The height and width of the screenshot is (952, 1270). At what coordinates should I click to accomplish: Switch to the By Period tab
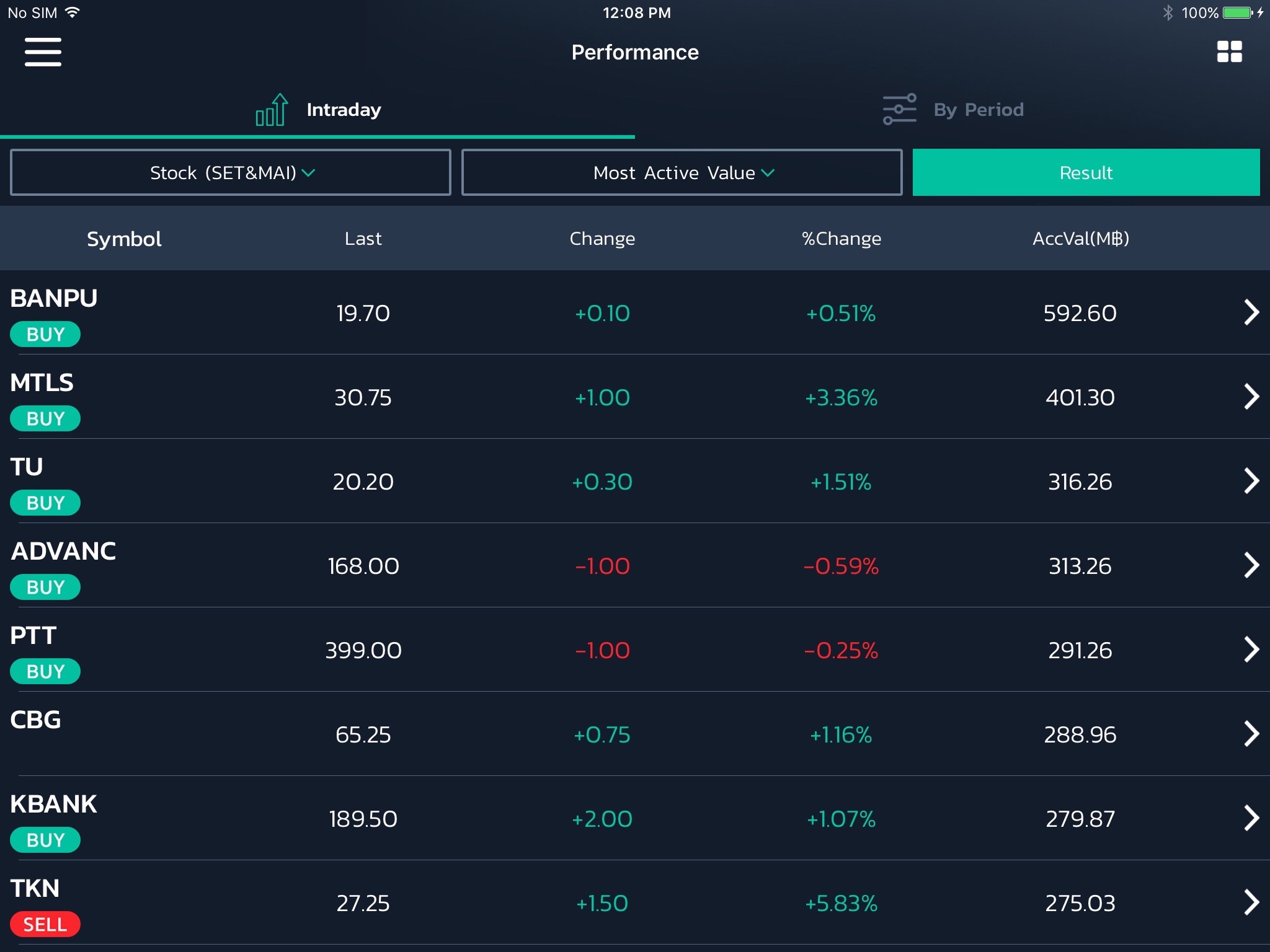[x=952, y=110]
